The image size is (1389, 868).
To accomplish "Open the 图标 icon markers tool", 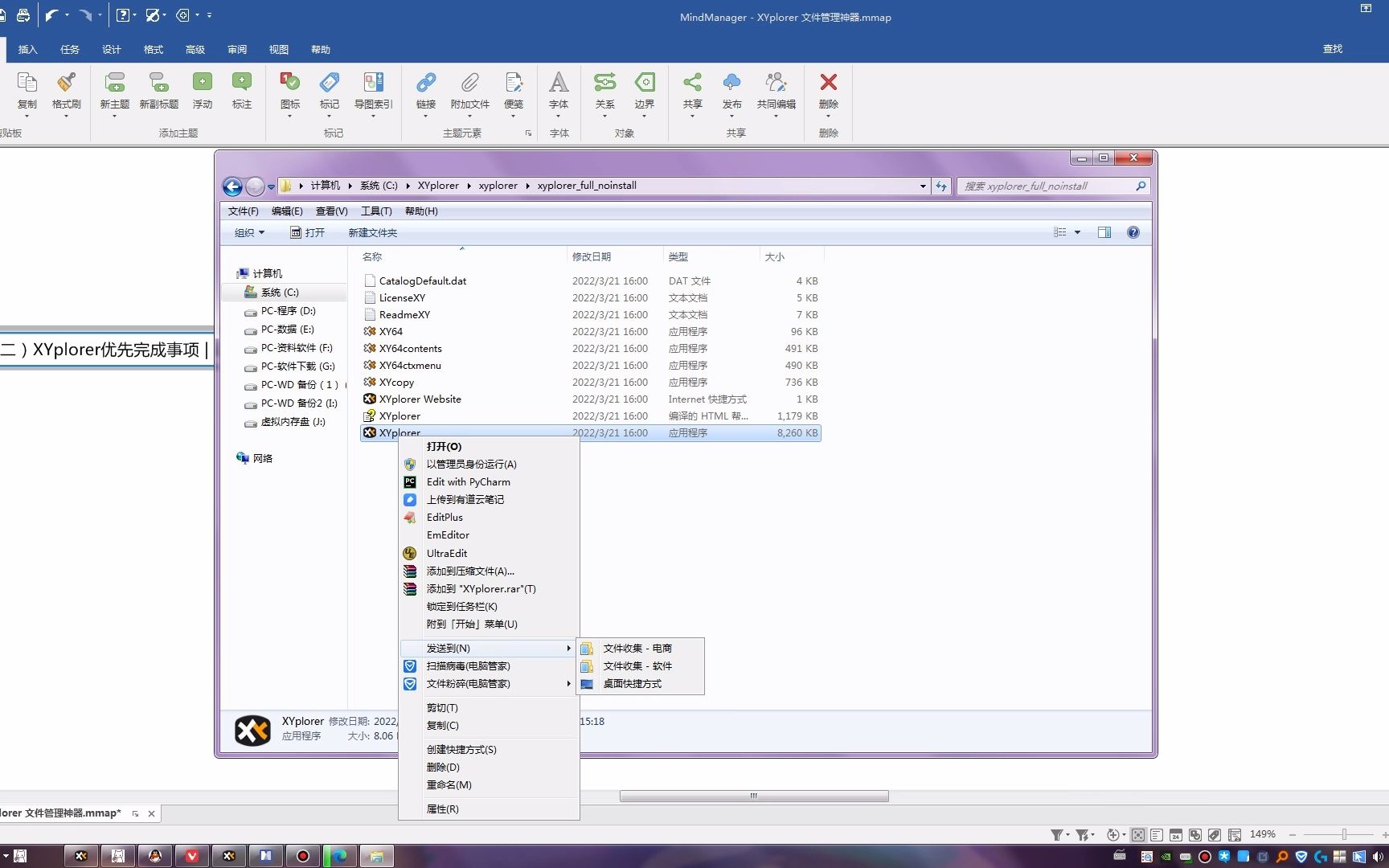I will (x=290, y=83).
